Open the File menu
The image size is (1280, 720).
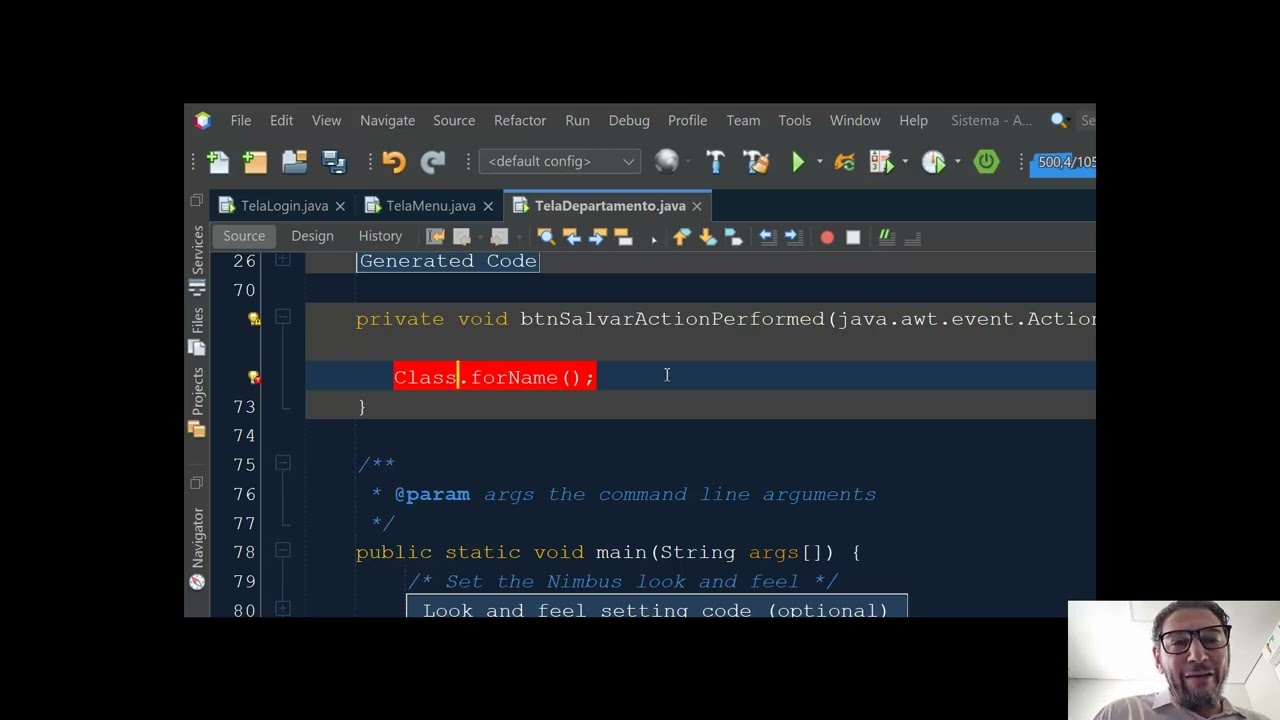tap(241, 120)
